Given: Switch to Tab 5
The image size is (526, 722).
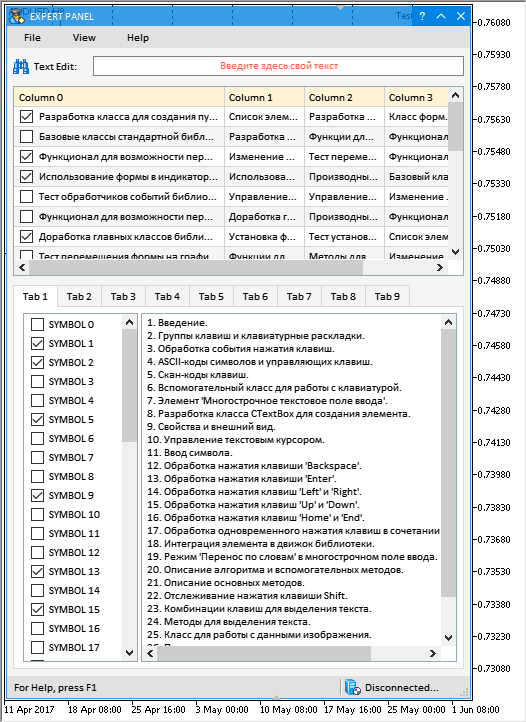Looking at the screenshot, I should click(x=211, y=297).
